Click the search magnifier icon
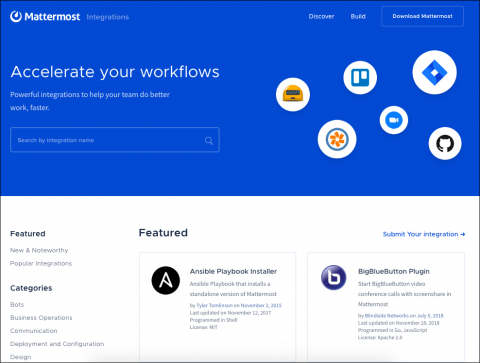 pyautogui.click(x=209, y=141)
